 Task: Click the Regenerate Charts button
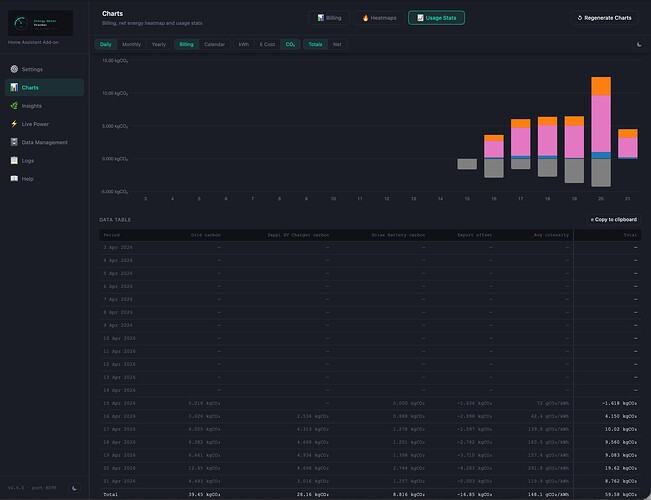(x=604, y=18)
